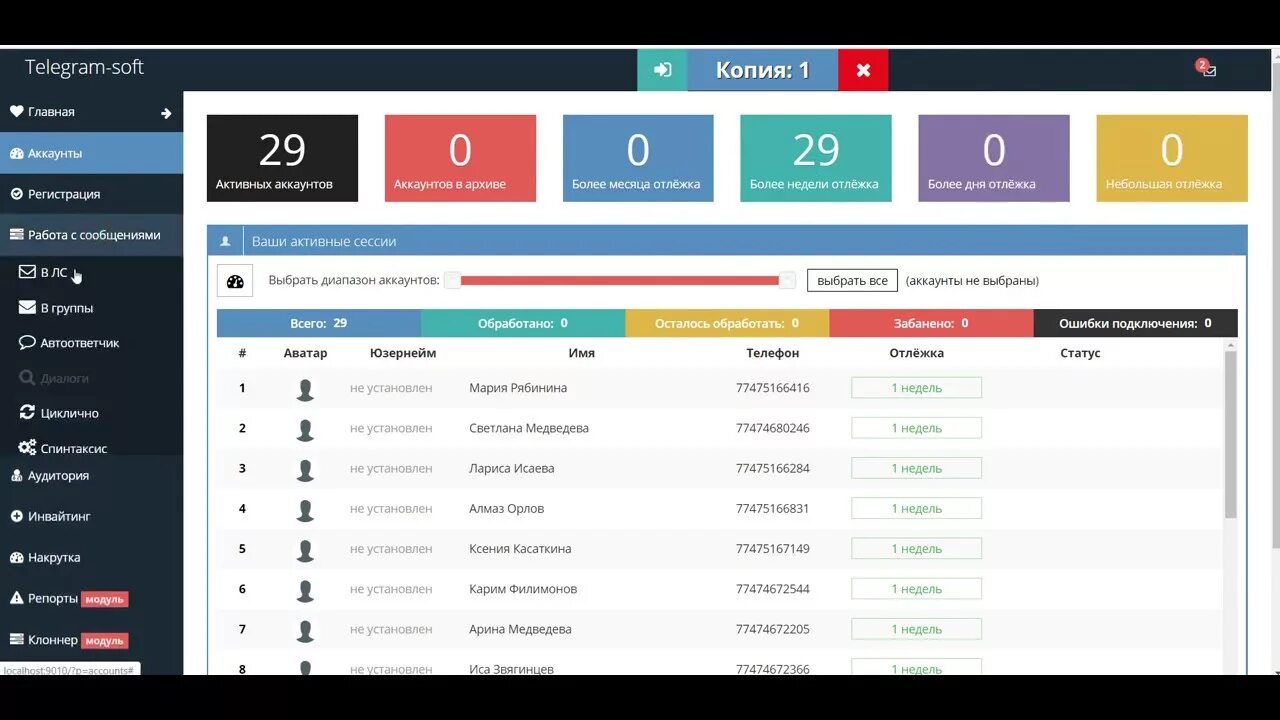
Task: Click the модуль badge next to Клоннер
Action: 105,640
